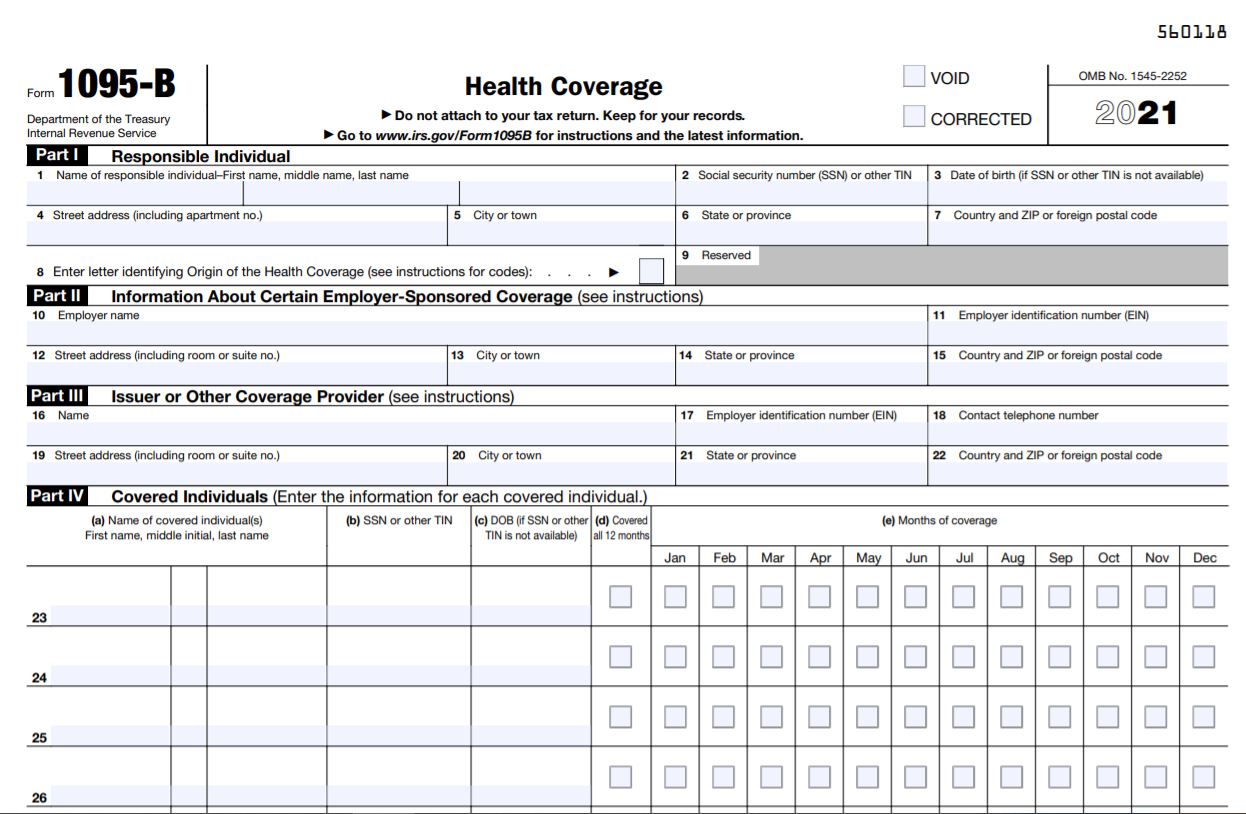Click the Contact telephone number field
The image size is (1246, 814).
point(1078,433)
